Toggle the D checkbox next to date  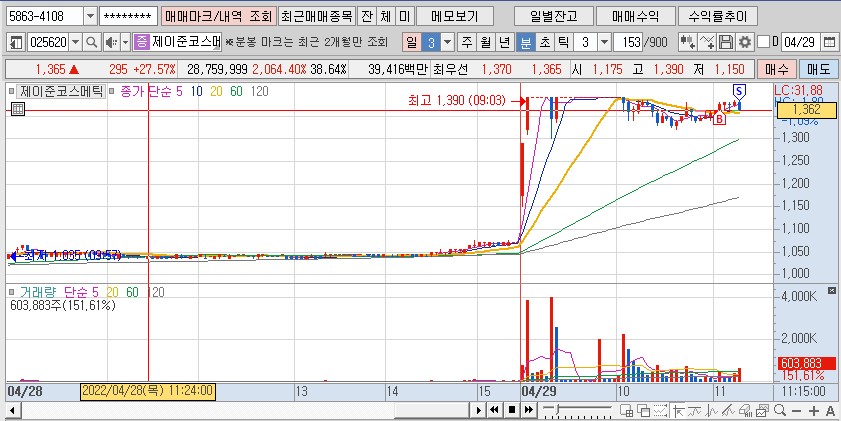coord(764,41)
